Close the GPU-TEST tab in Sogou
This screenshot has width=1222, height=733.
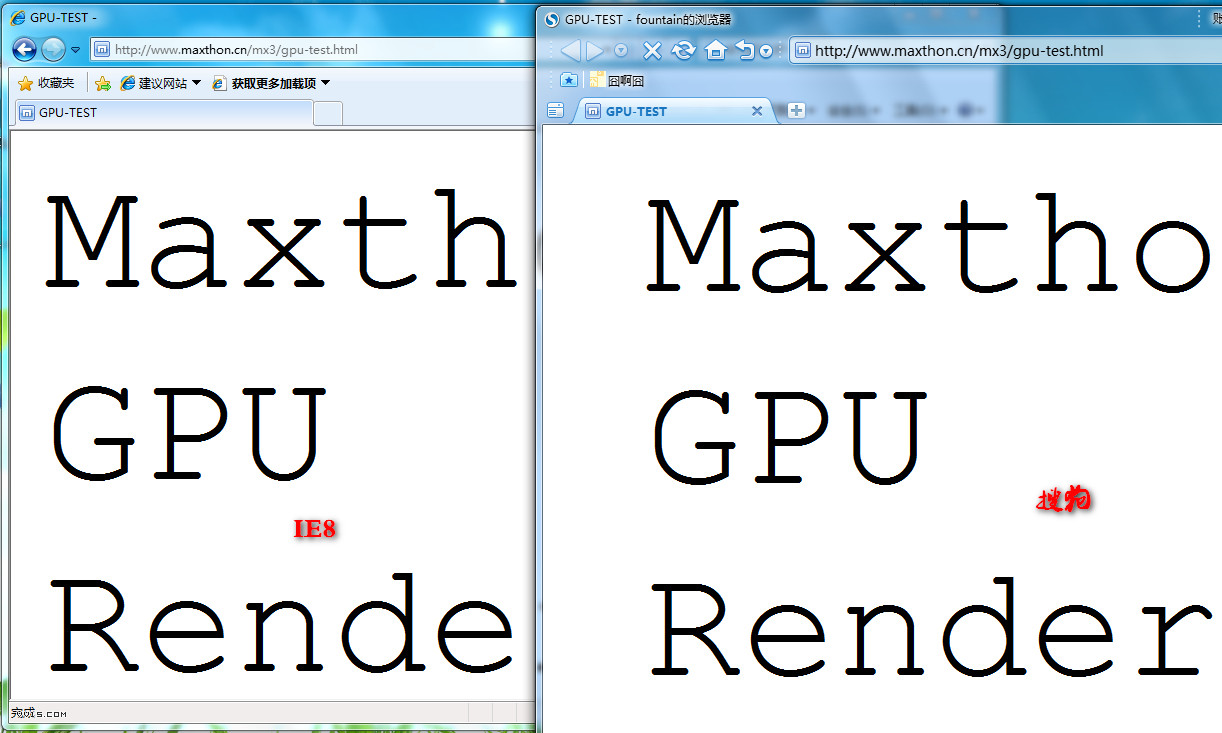(757, 111)
